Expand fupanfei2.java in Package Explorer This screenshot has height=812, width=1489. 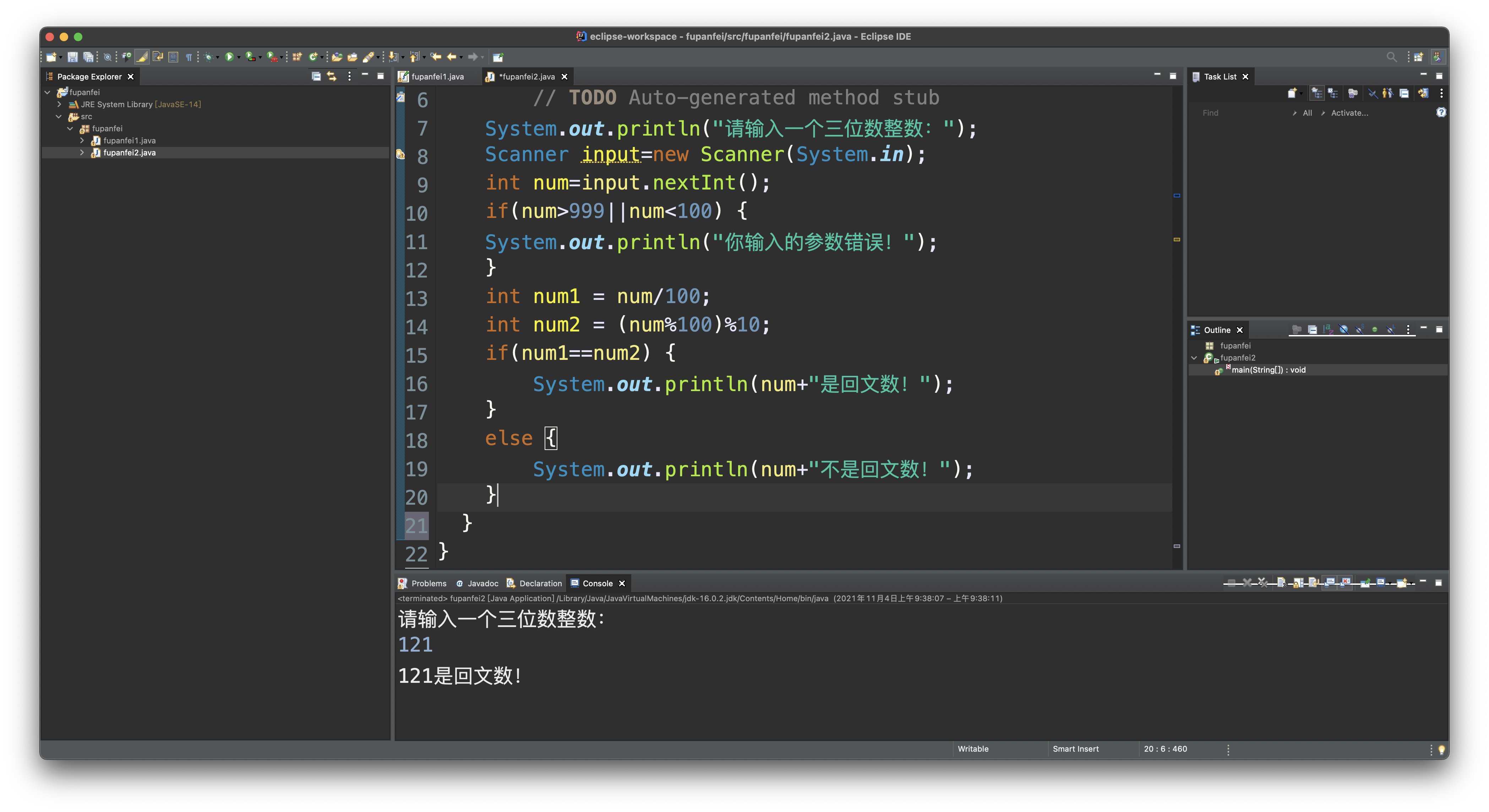click(x=82, y=153)
